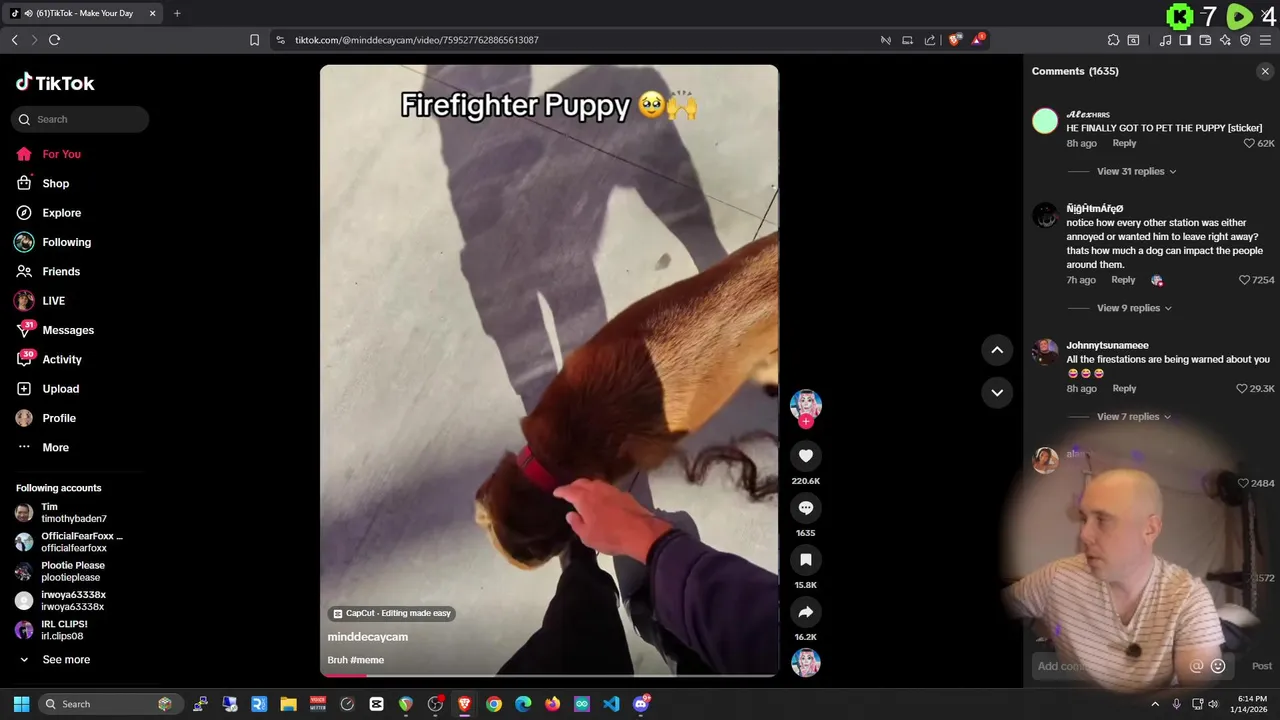Image resolution: width=1280 pixels, height=720 pixels.
Task: Reload the page
Action: (x=54, y=40)
